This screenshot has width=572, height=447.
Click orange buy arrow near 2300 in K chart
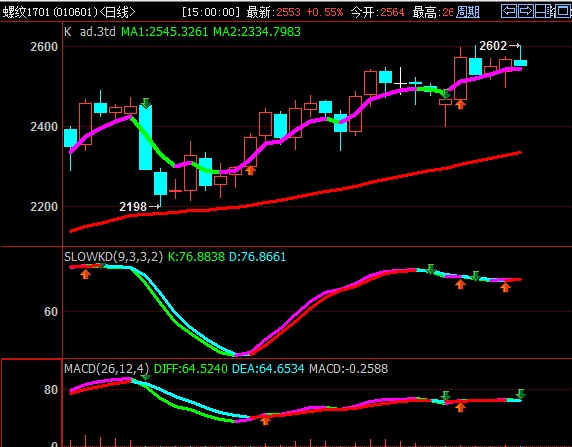[x=250, y=170]
